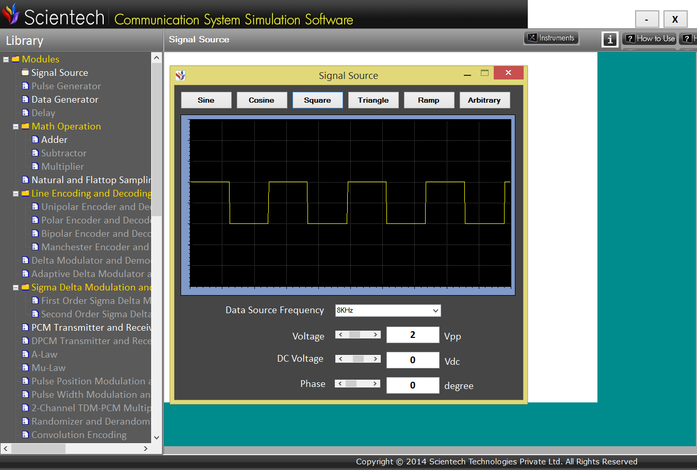
Task: Minimize the main application window
Action: point(646,19)
